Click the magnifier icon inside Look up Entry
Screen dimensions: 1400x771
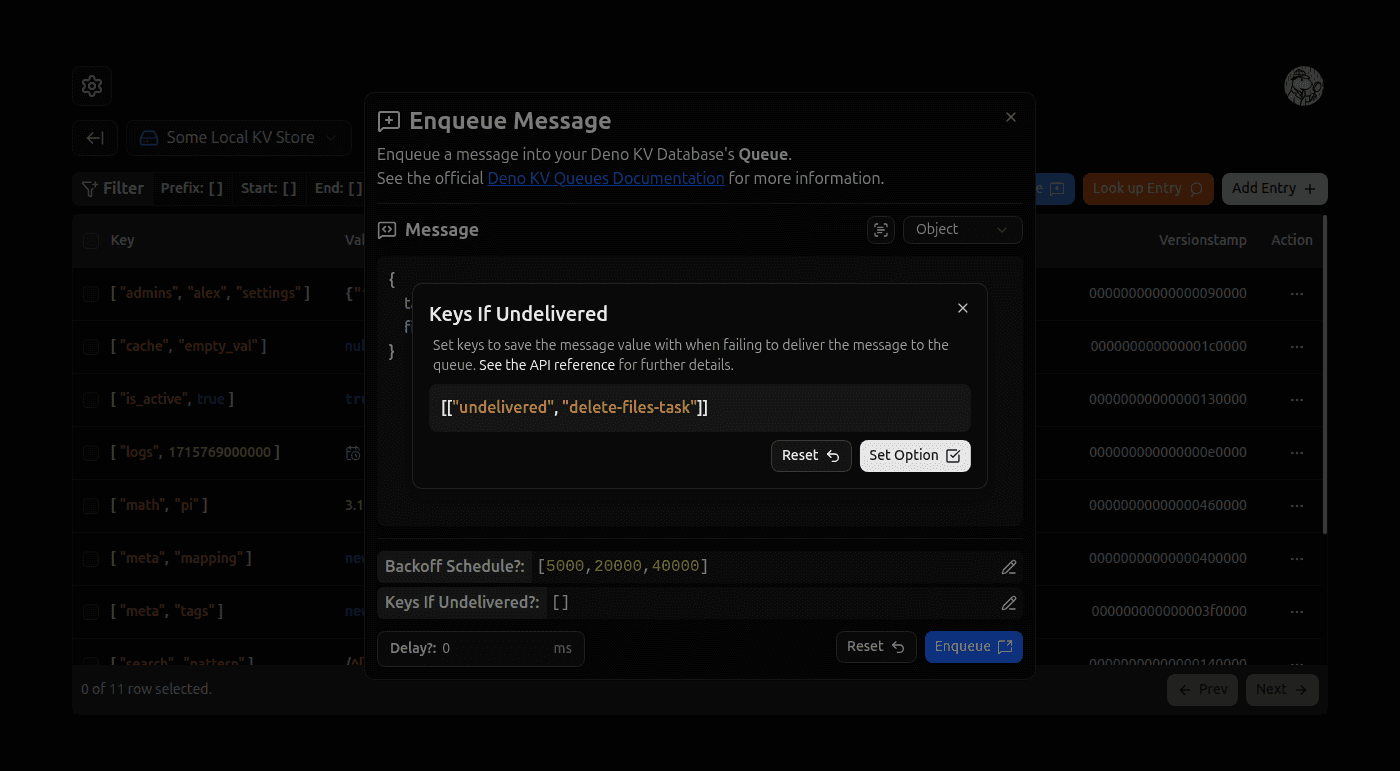tap(1196, 188)
